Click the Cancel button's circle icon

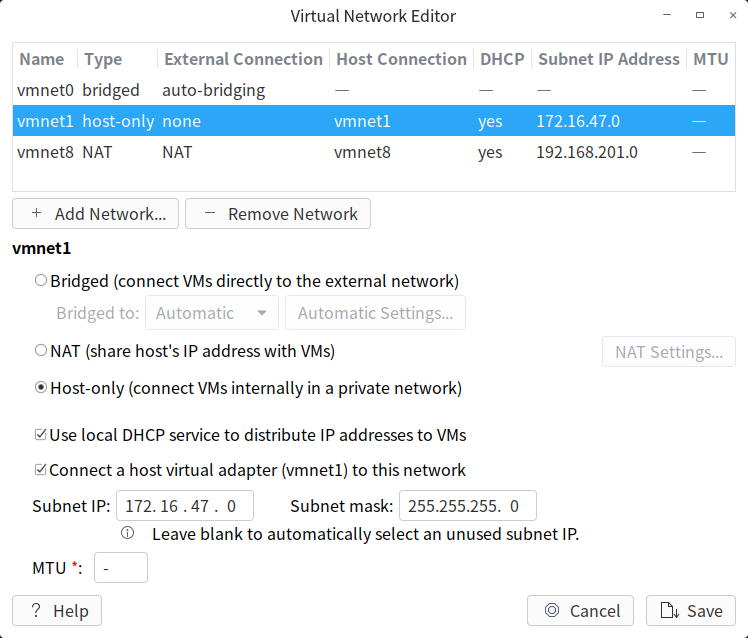coord(551,611)
